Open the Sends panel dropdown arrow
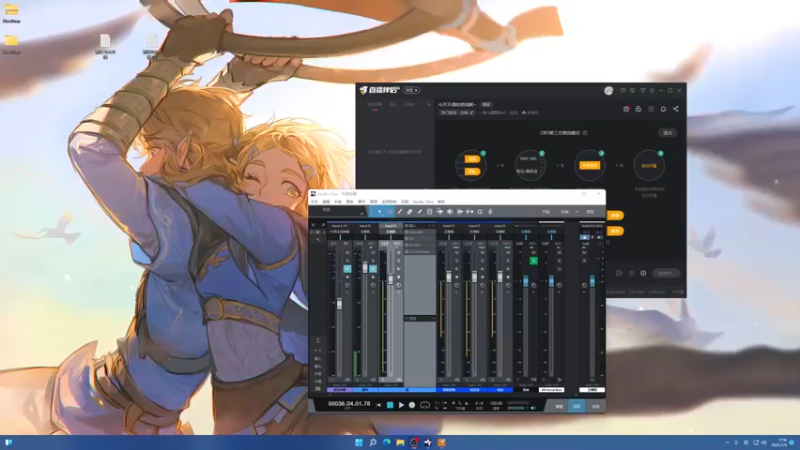The width and height of the screenshot is (800, 450). [433, 318]
